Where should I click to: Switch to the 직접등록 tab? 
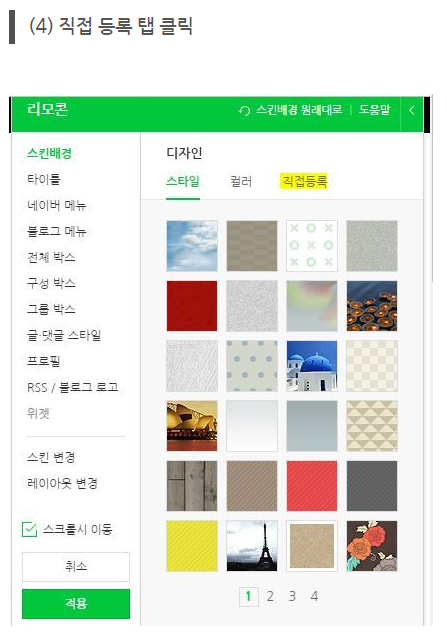[304, 181]
